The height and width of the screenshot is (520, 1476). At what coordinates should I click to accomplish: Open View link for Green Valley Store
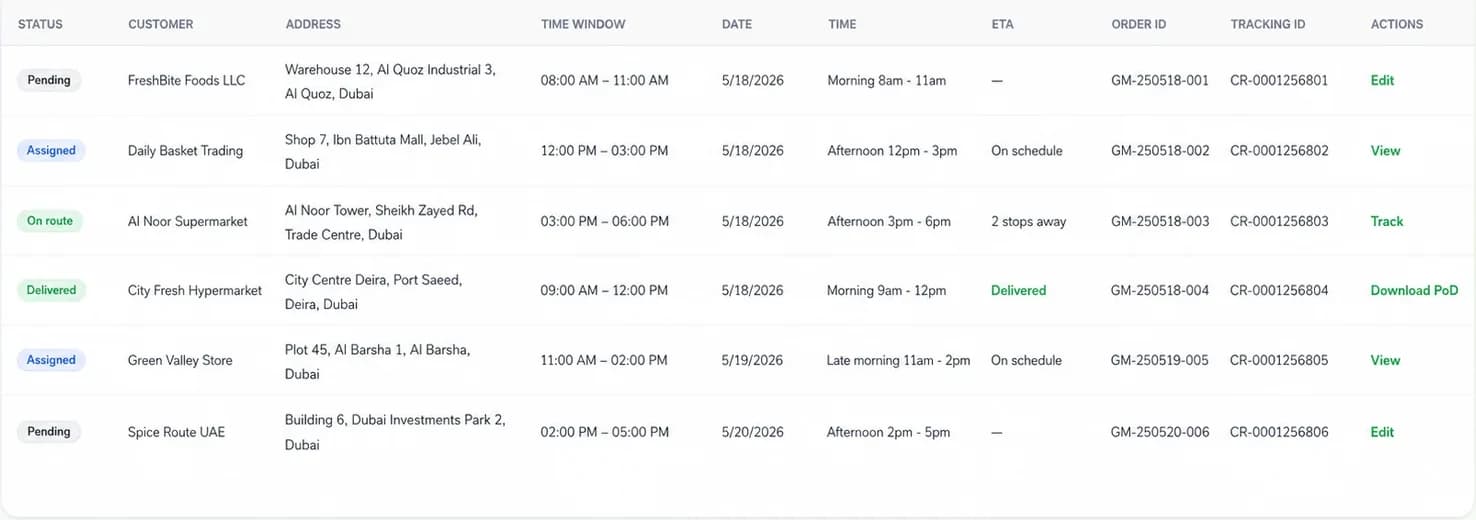(x=1385, y=360)
